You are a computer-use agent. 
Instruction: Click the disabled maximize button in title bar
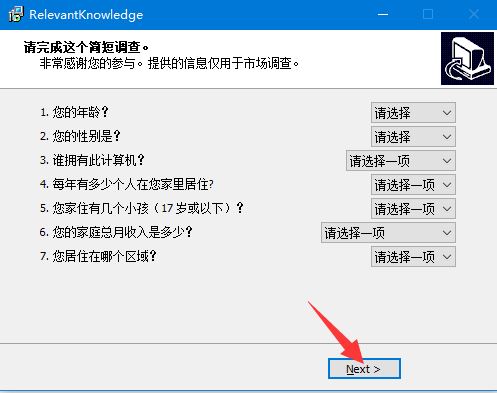click(428, 14)
